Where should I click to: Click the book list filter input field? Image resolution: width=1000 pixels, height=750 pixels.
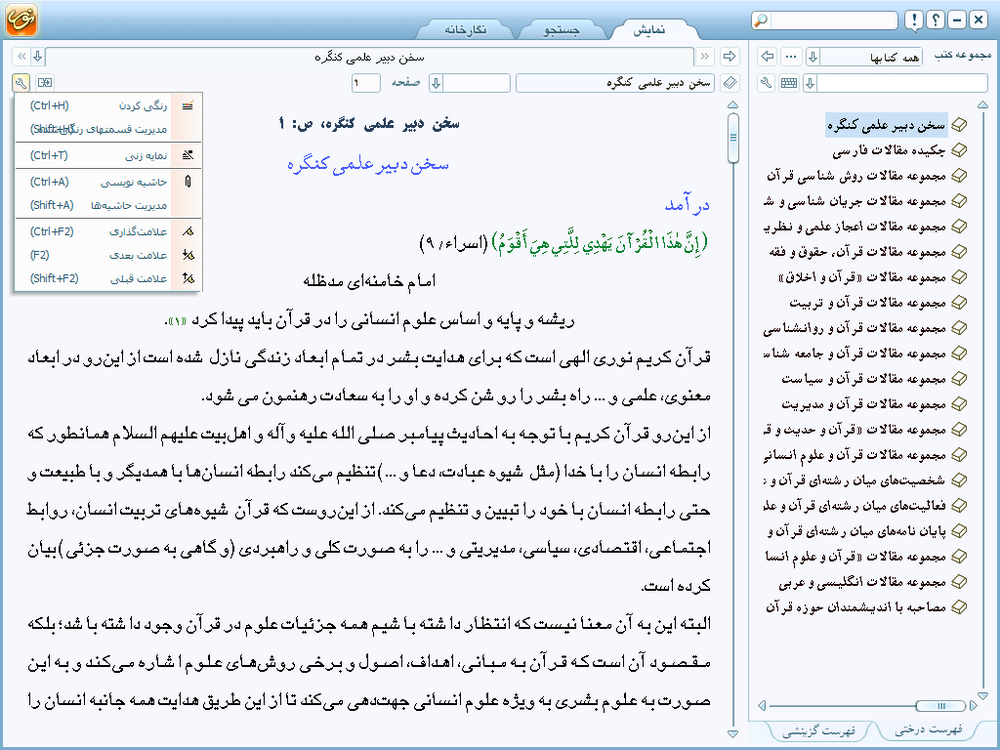[902, 83]
